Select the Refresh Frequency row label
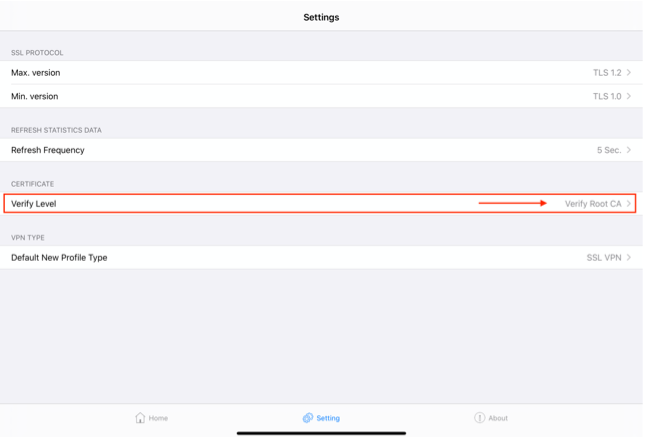Image resolution: width=647 pixels, height=437 pixels. [48, 150]
